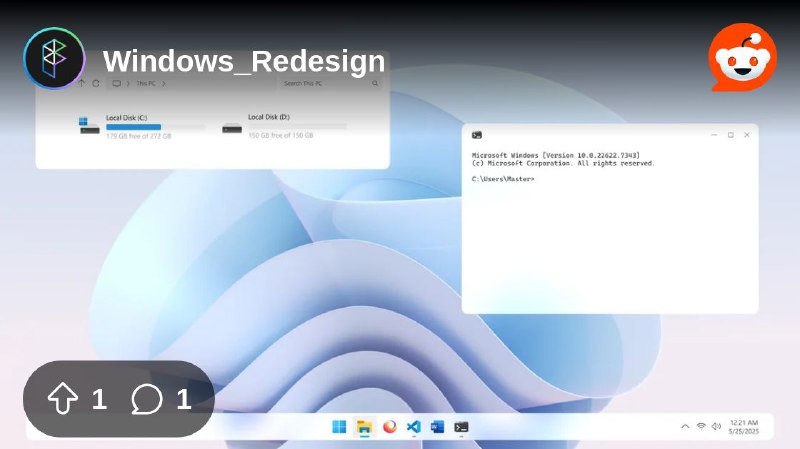
Task: Click the monitor icon in the address bar
Action: point(116,84)
